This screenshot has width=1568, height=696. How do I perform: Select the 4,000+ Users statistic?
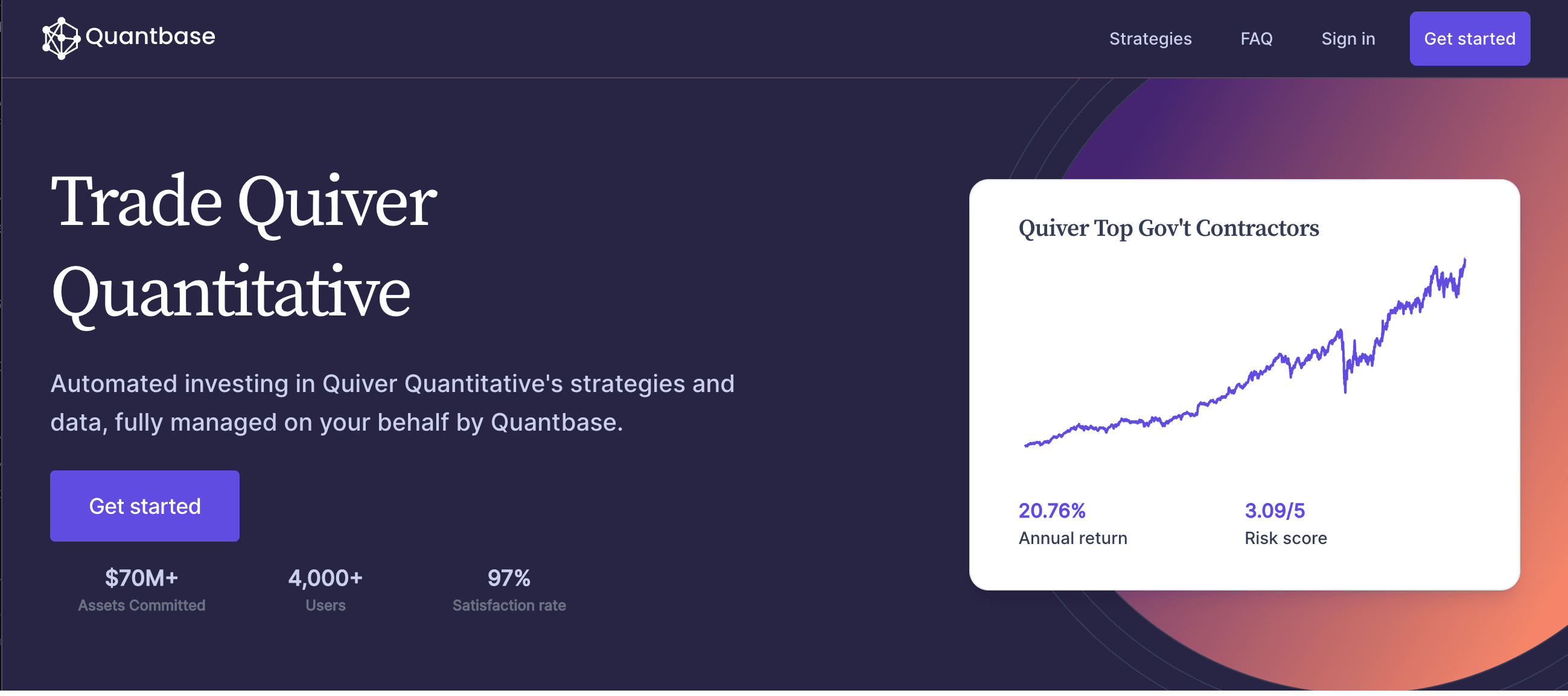tap(325, 589)
